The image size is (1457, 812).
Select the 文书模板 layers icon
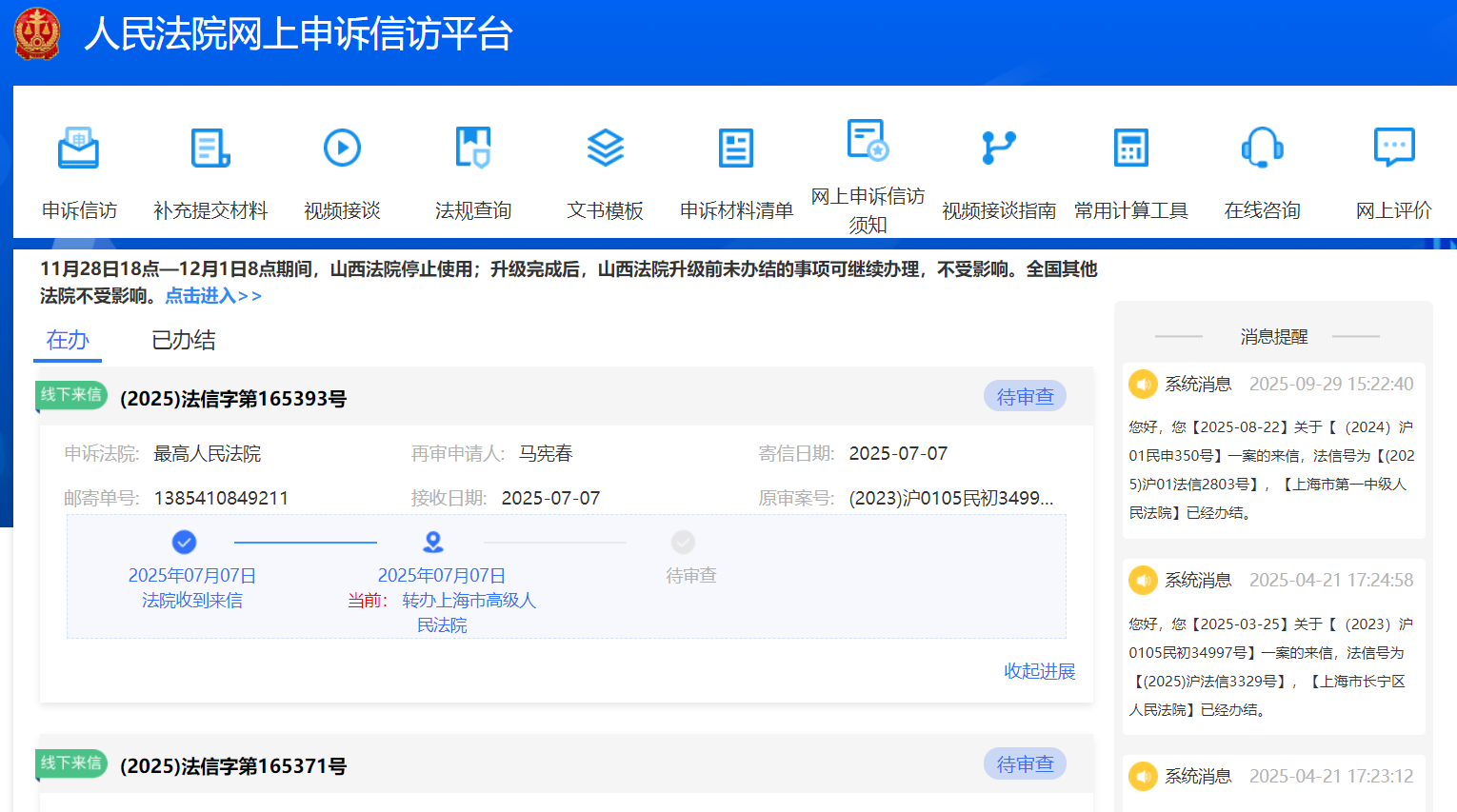pyautogui.click(x=605, y=149)
